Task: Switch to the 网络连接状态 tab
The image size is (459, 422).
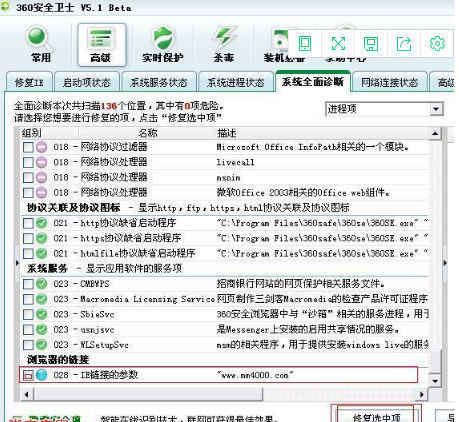Action: click(390, 82)
